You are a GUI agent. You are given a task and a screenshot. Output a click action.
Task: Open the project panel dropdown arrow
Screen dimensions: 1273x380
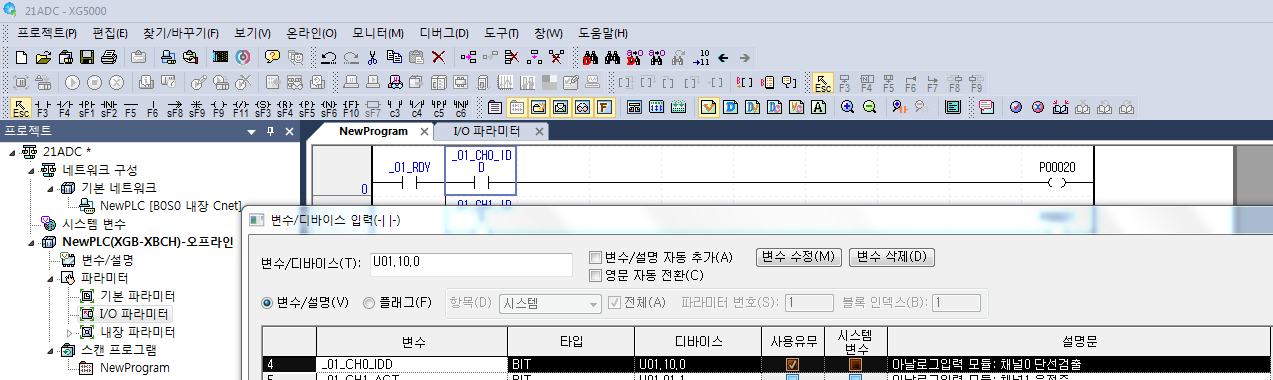coord(251,131)
